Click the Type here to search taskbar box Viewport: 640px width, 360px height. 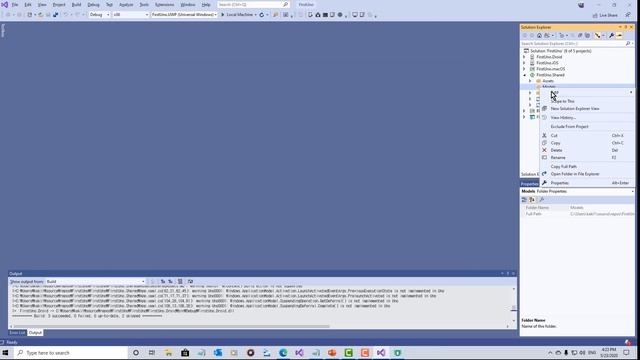[71, 353]
